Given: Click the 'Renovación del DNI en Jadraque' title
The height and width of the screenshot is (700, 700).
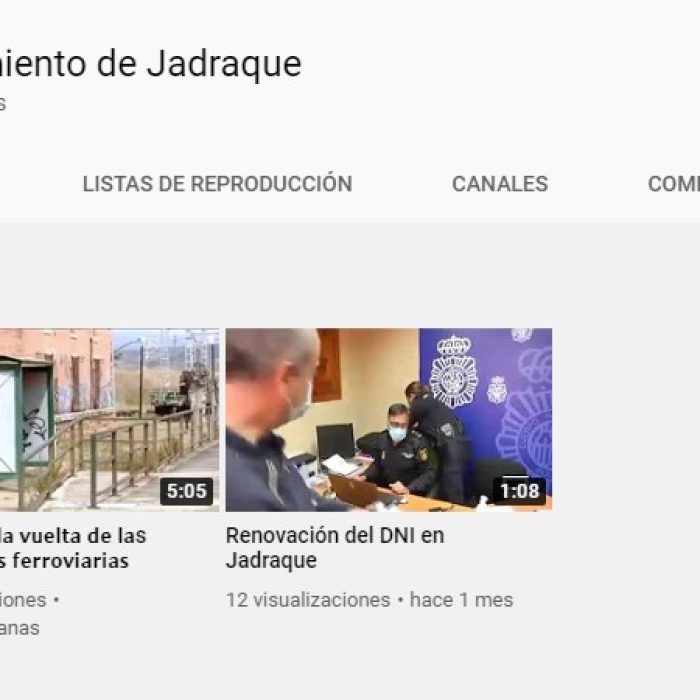Looking at the screenshot, I should tap(335, 548).
